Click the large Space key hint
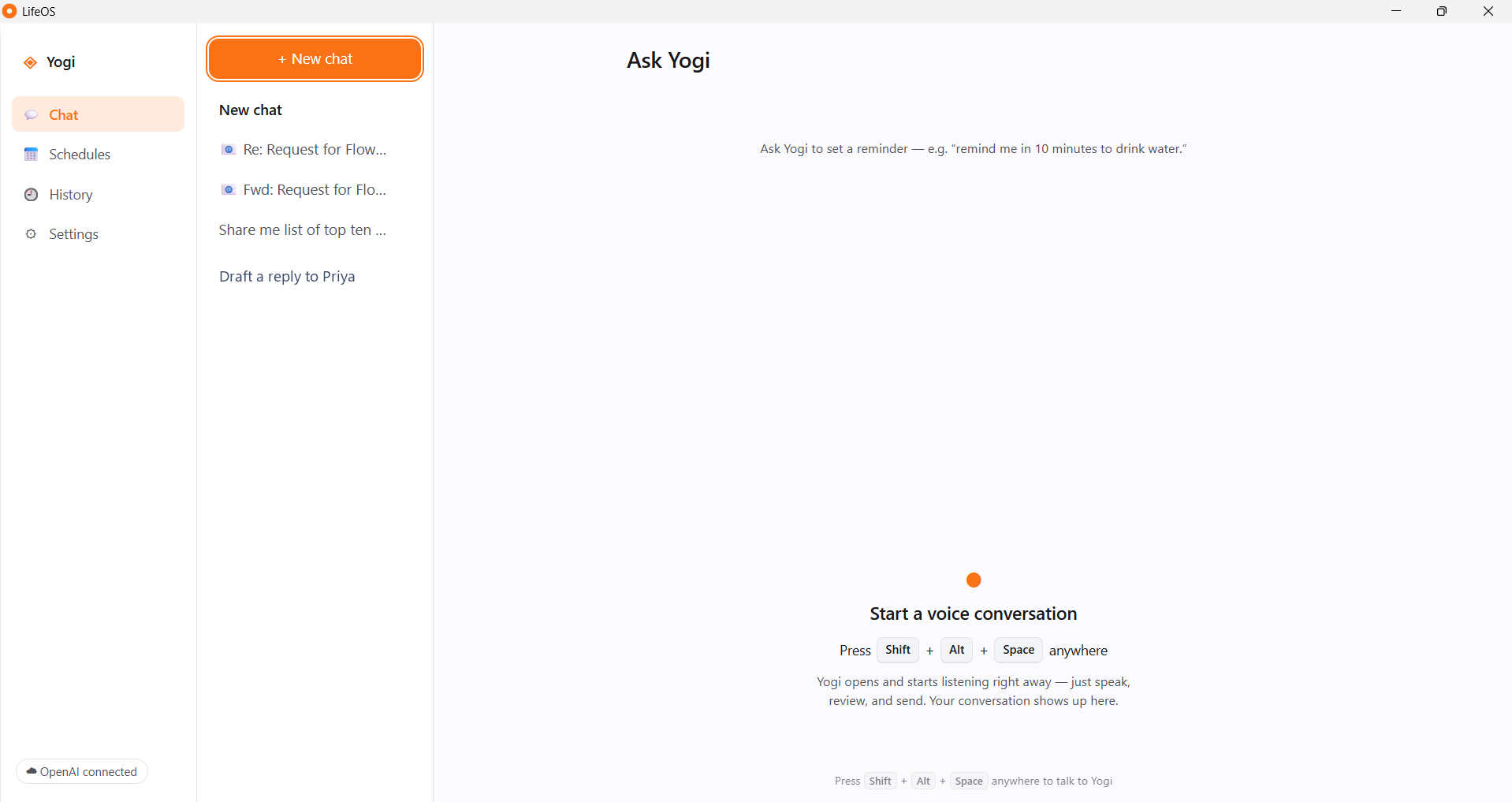The height and width of the screenshot is (802, 1512). pyautogui.click(x=1019, y=650)
